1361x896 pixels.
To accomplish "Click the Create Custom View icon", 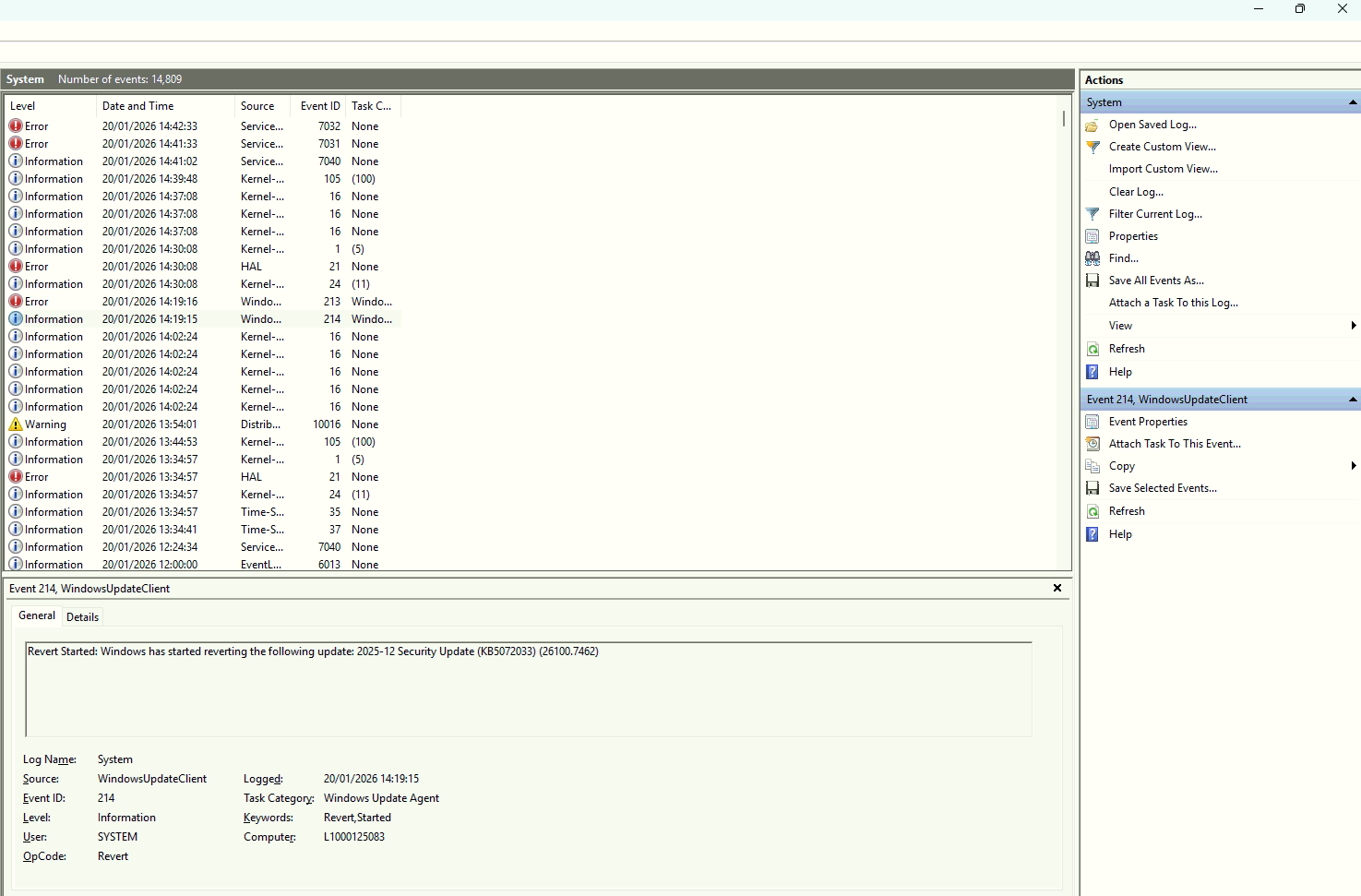I will 1092,147.
